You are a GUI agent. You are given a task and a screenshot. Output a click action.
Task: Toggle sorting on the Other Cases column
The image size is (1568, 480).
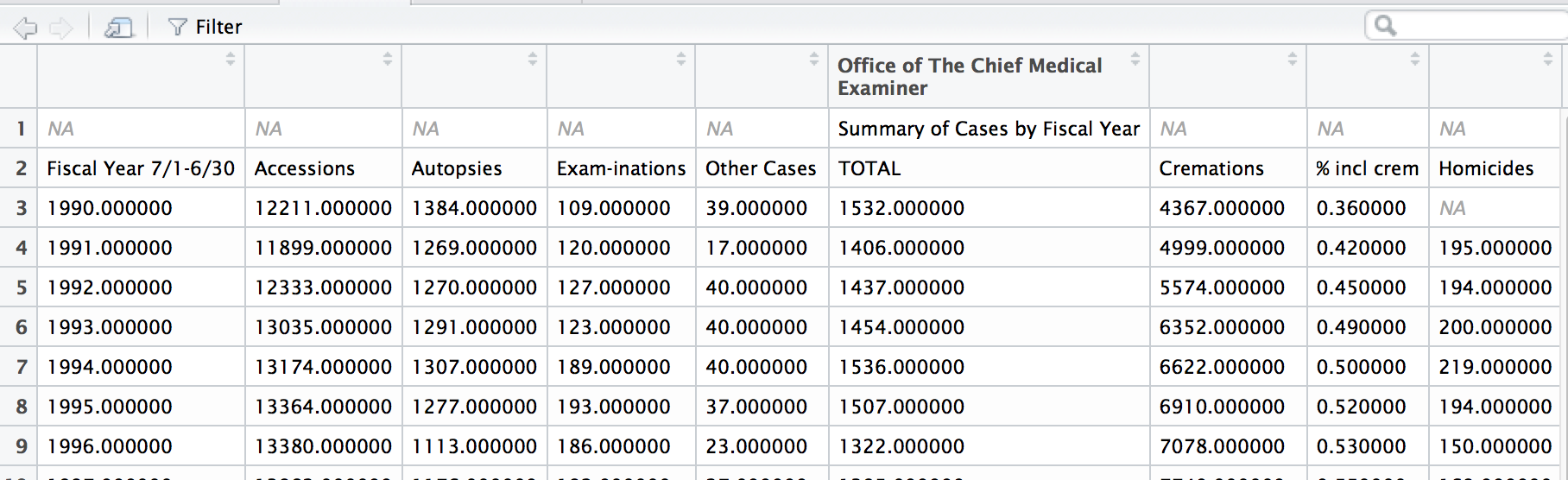(813, 60)
